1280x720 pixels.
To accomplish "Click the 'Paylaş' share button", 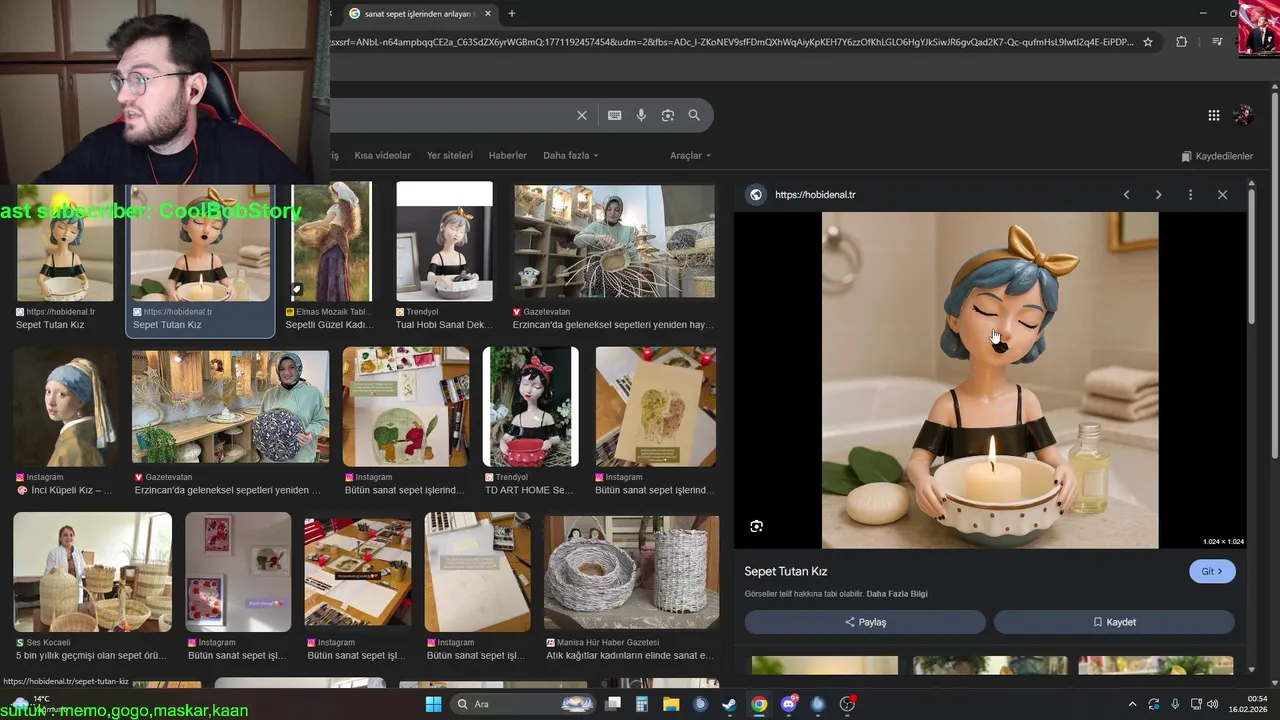I will pyautogui.click(x=865, y=622).
